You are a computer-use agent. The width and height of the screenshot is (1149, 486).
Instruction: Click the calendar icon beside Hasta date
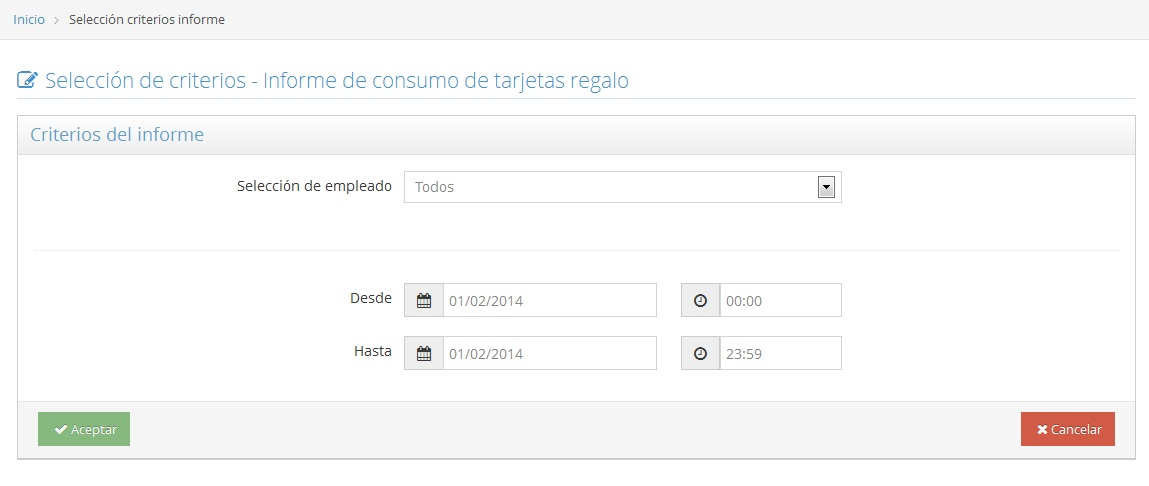tap(423, 353)
